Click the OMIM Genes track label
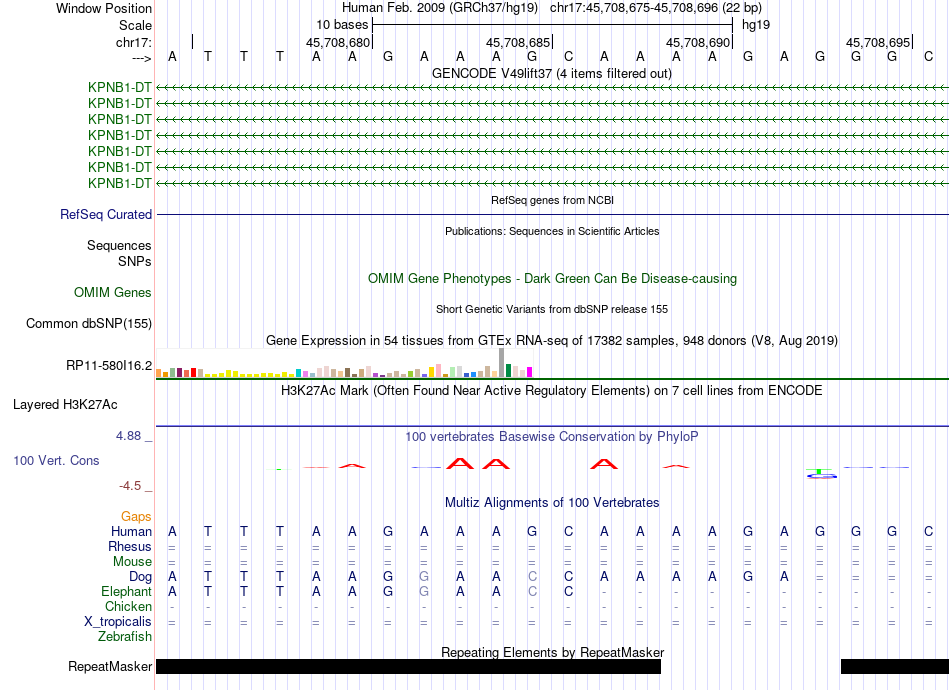Image resolution: width=950 pixels, height=690 pixels. click(113, 293)
